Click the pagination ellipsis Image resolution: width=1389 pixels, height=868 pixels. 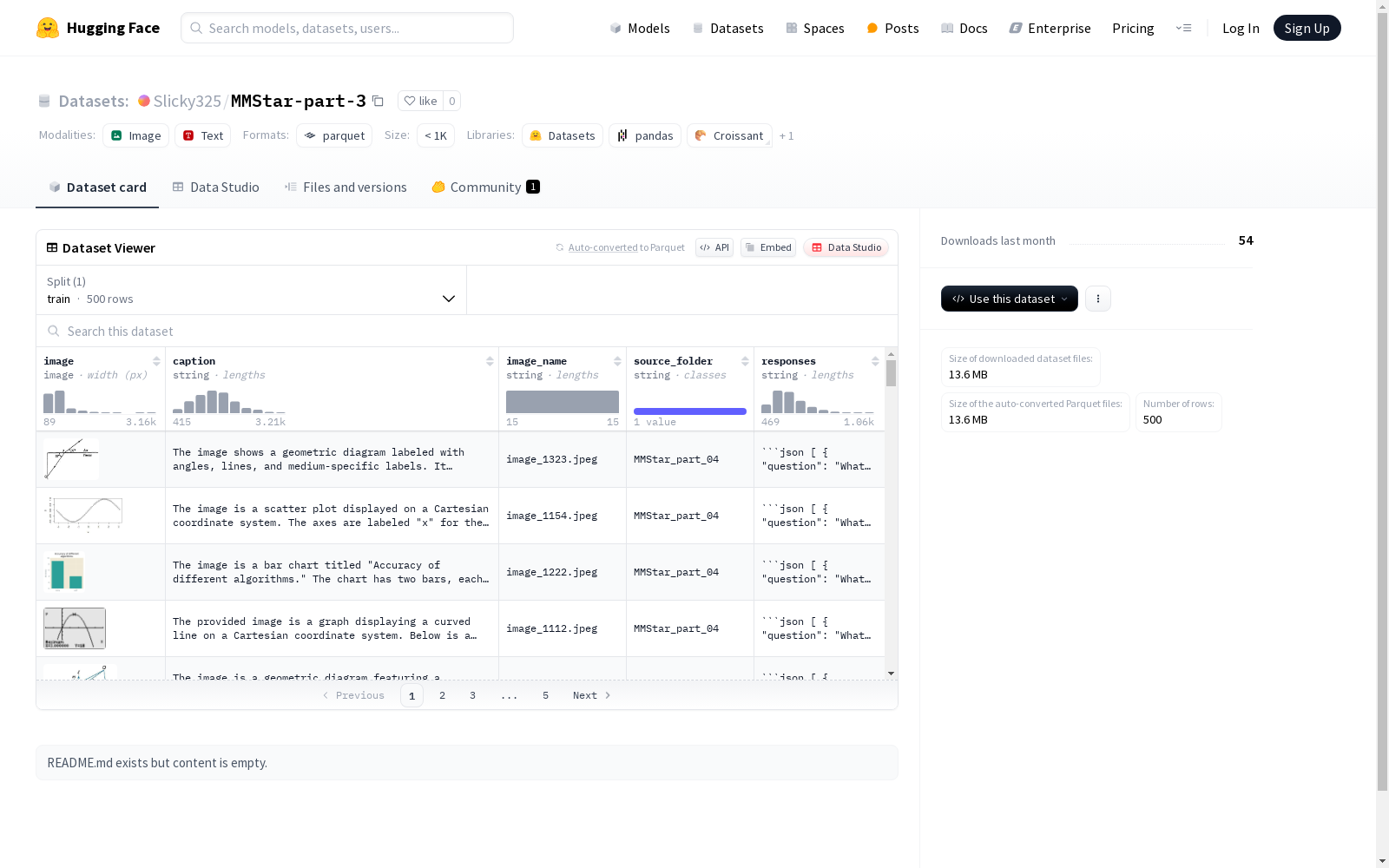509,695
